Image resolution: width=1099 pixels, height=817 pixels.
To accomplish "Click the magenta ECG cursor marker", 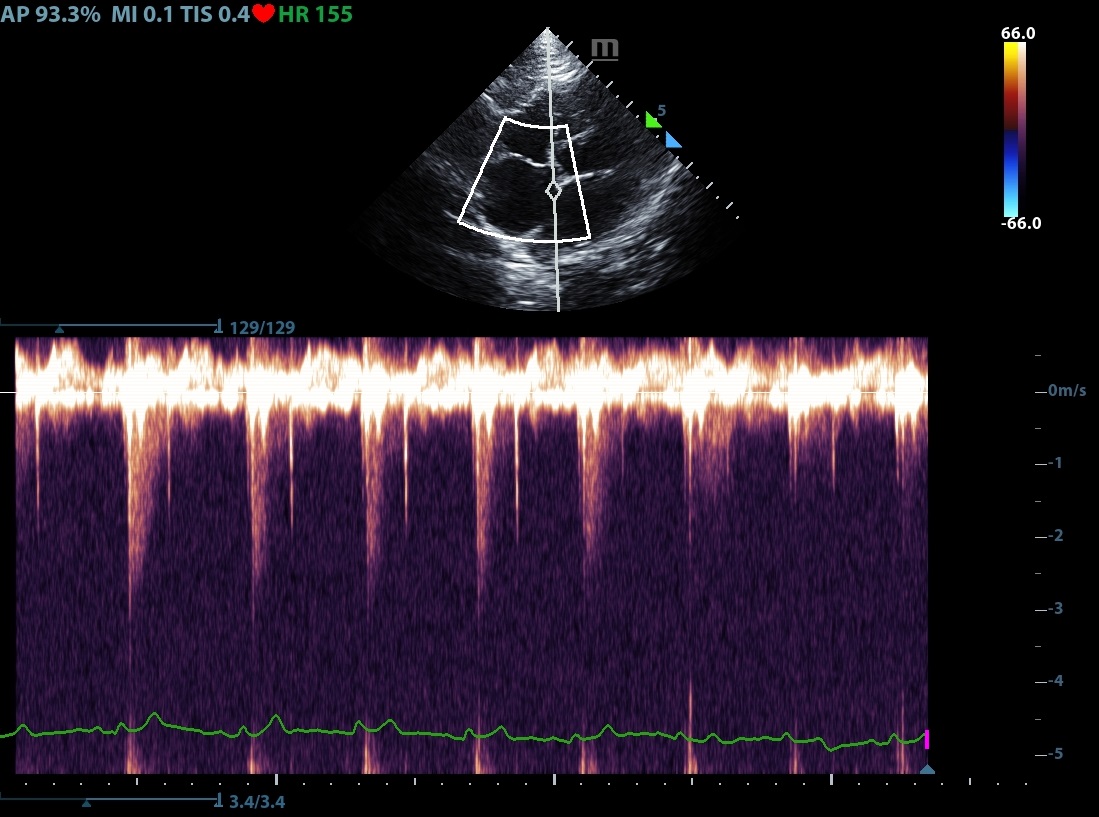I will click(927, 739).
